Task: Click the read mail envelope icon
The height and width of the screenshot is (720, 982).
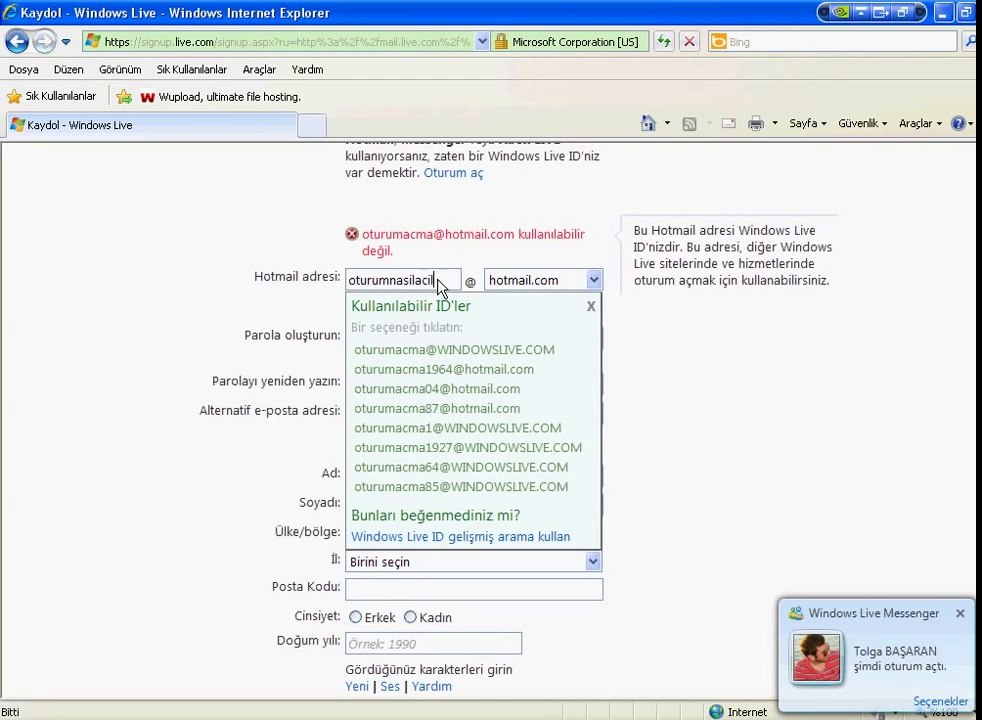Action: (728, 123)
